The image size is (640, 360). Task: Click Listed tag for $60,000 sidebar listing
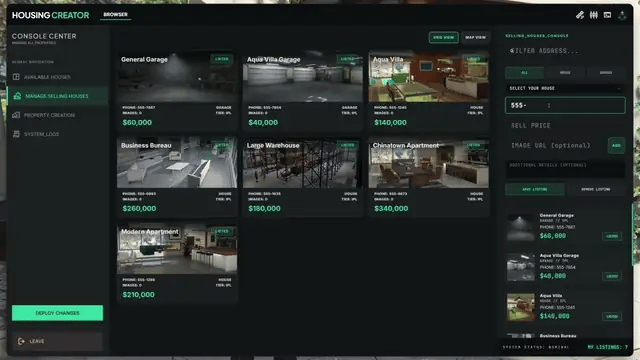(x=612, y=236)
